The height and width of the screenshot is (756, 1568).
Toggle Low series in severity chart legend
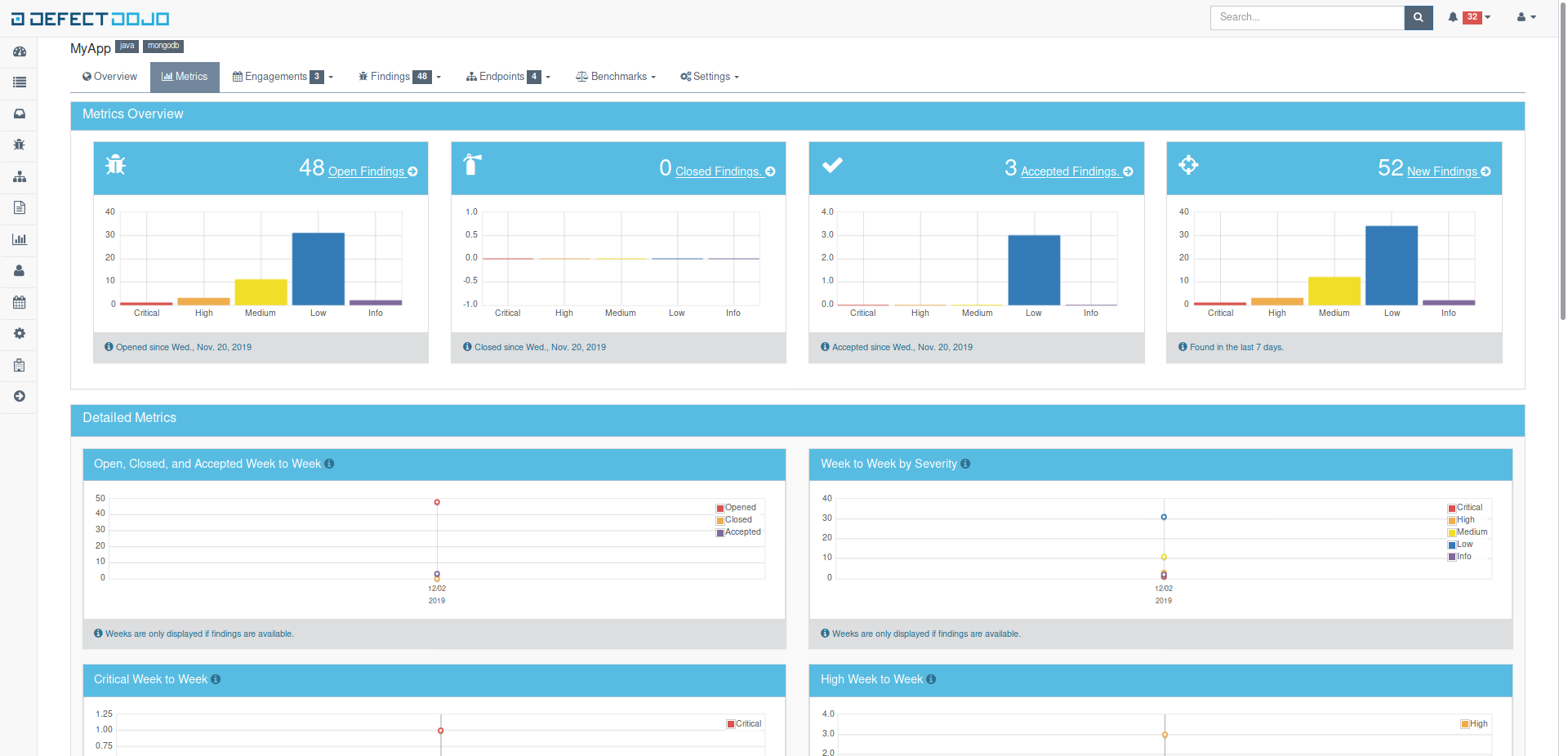1460,545
